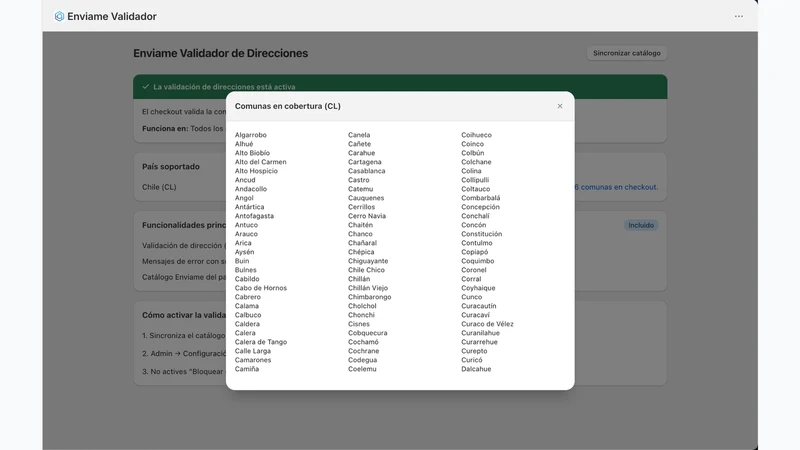
Task: Select Chile Chico entry
Action: [x=366, y=270]
